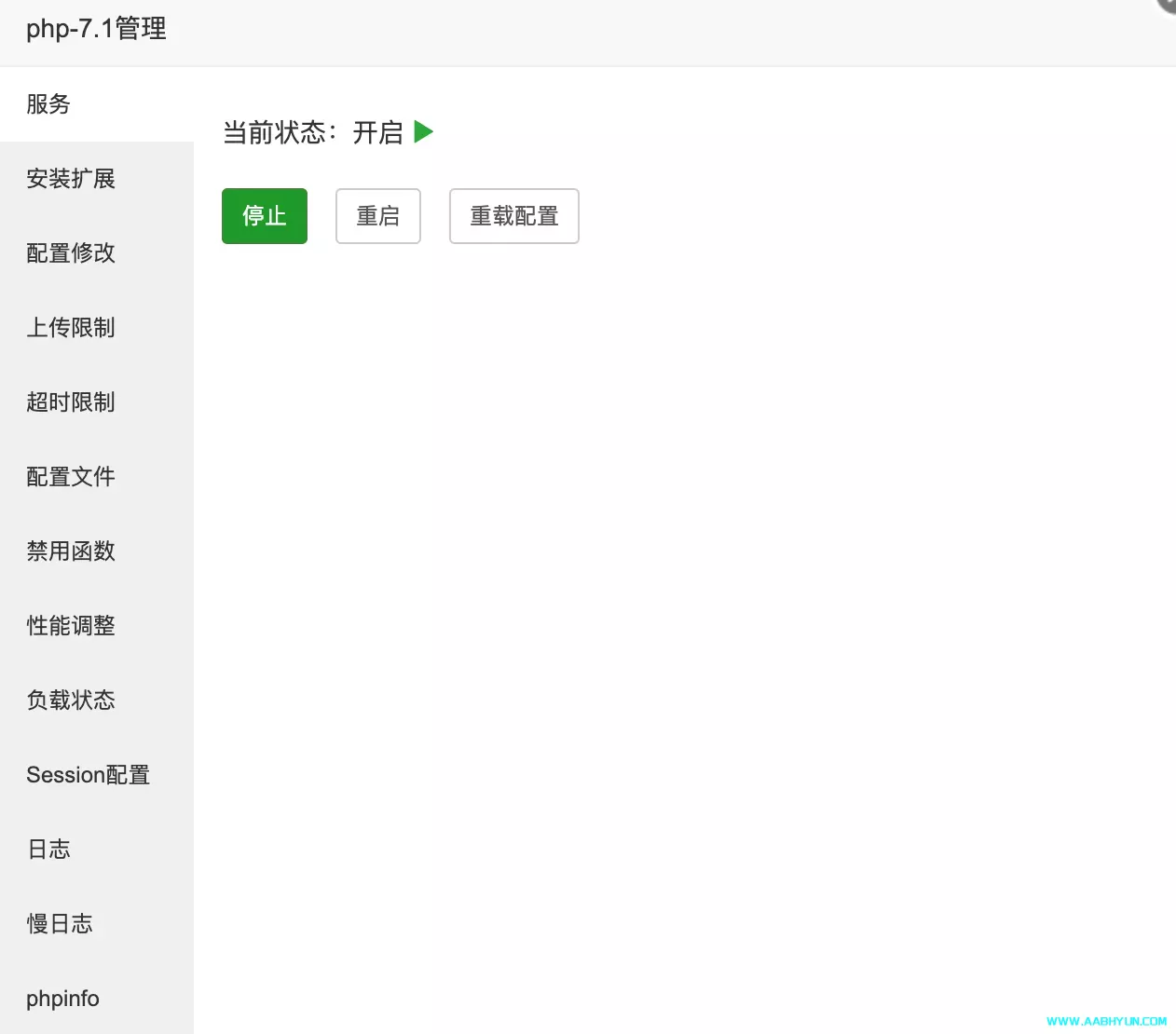Click the www.aabhyun.com watermark link
1176x1034 pixels.
pos(1106,1021)
